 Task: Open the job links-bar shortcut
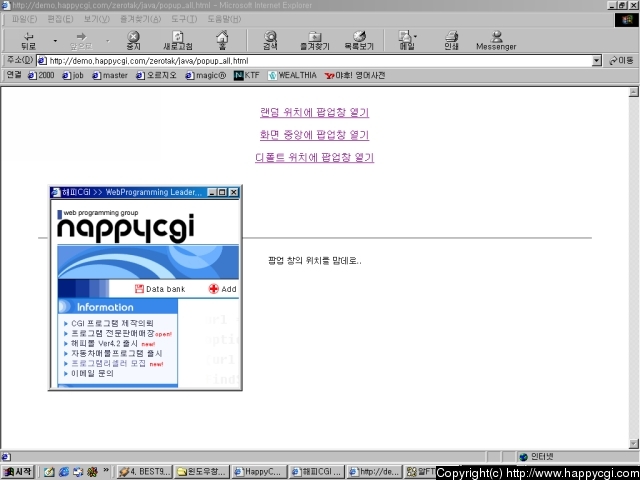pos(73,75)
